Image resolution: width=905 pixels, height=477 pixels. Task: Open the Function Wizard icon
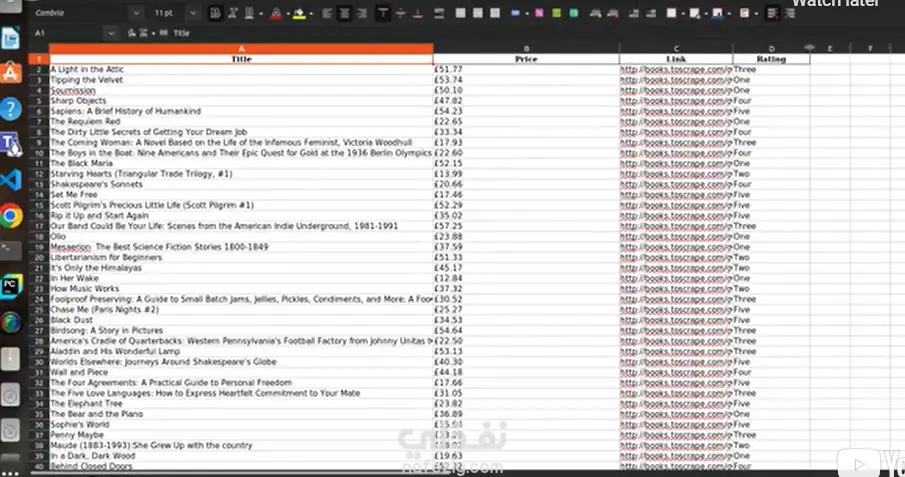point(132,33)
